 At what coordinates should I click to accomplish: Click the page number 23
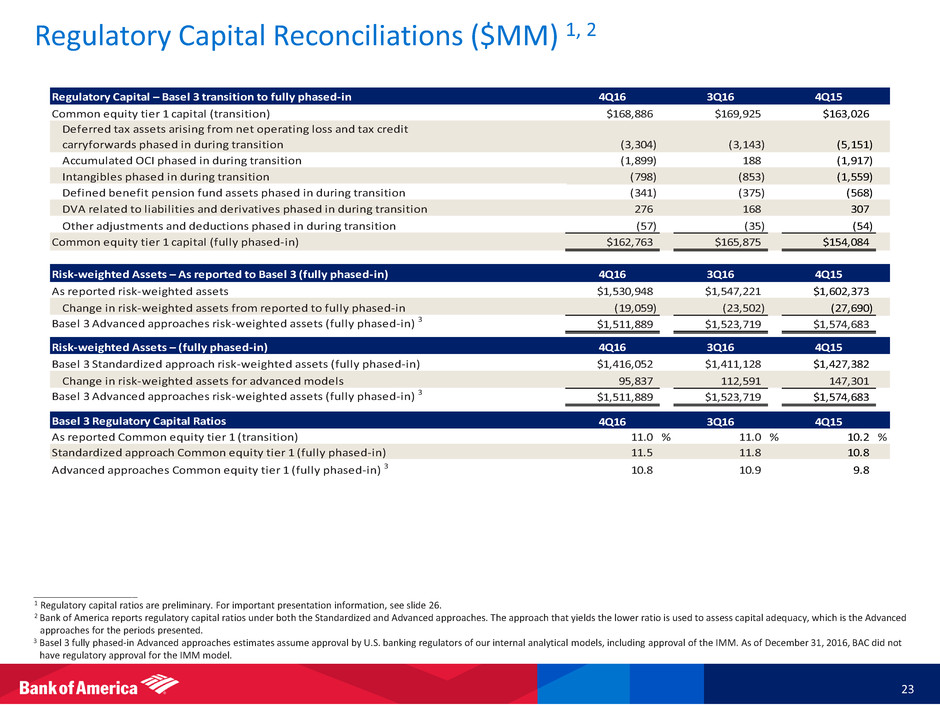coord(907,687)
